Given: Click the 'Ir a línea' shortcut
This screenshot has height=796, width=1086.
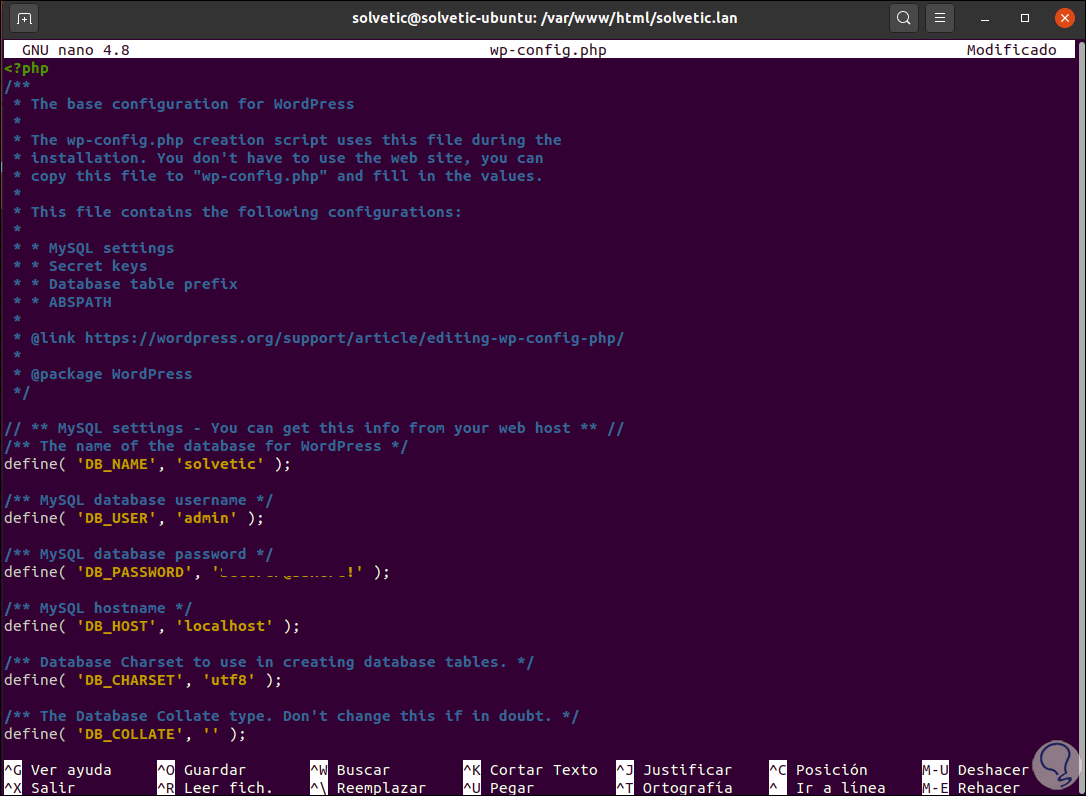Looking at the screenshot, I should 827,788.
